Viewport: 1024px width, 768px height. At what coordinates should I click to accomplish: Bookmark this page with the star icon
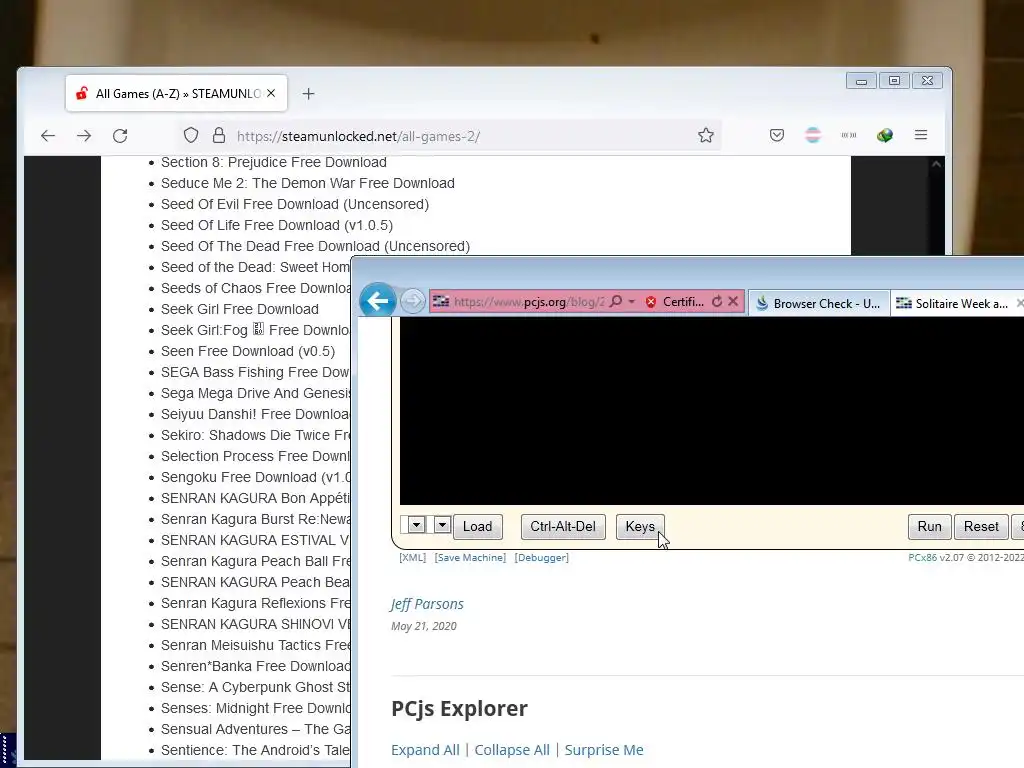[x=705, y=136]
